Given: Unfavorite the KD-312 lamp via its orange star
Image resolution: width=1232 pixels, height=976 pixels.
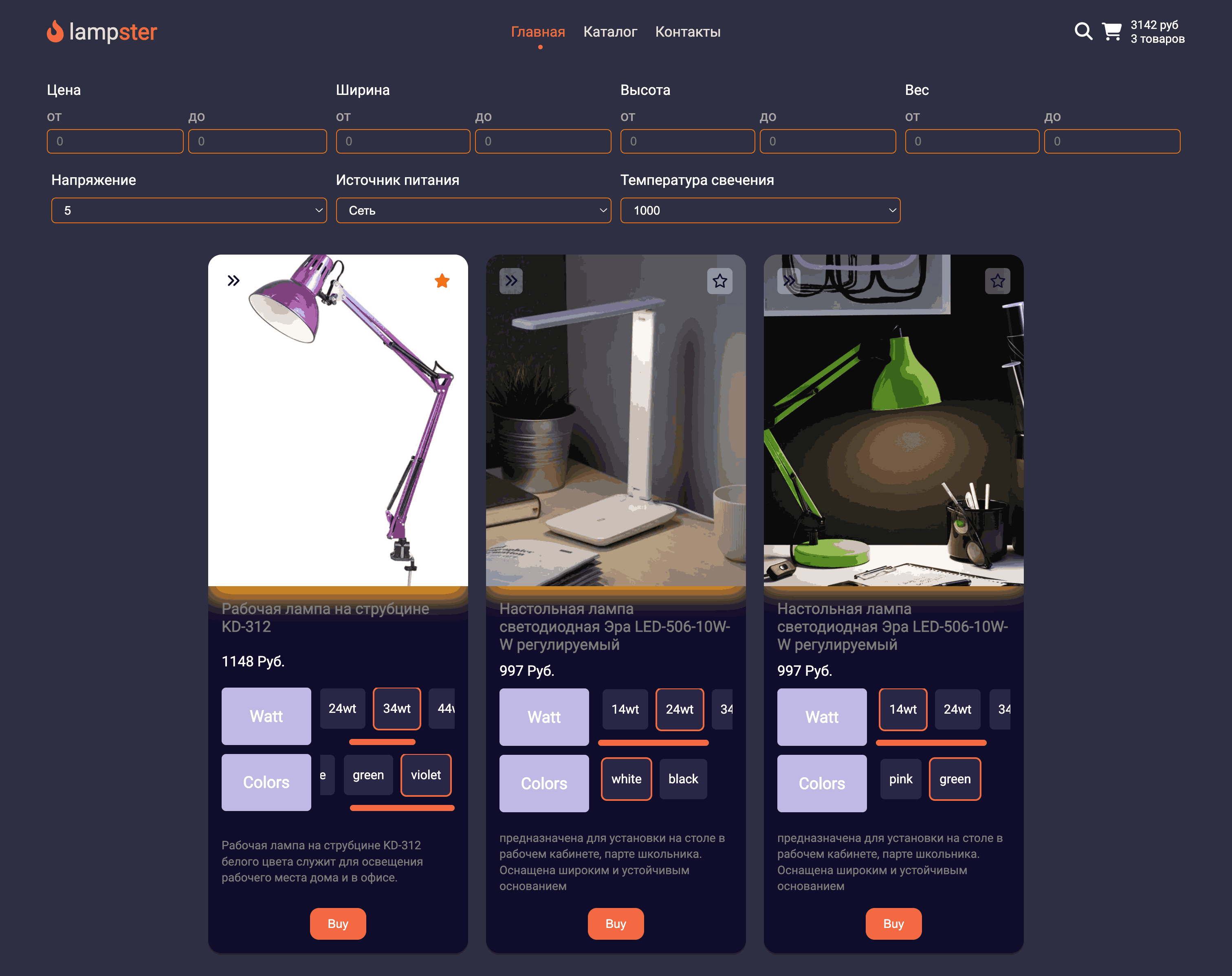Looking at the screenshot, I should point(442,281).
